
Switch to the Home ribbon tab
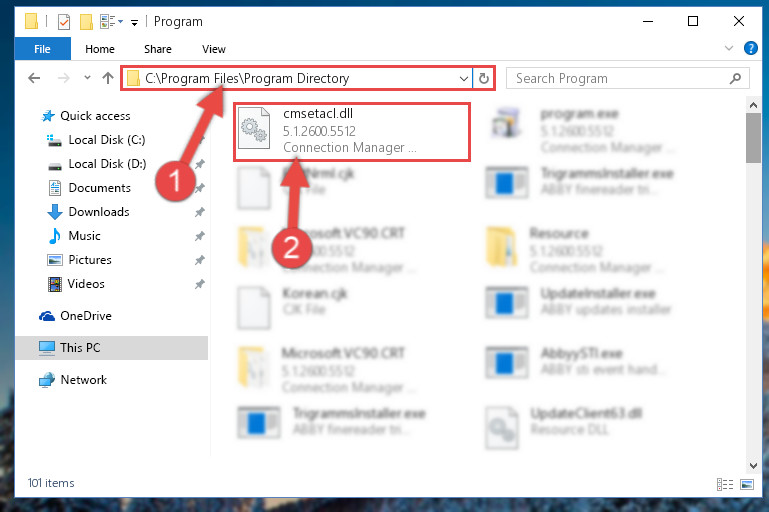100,49
